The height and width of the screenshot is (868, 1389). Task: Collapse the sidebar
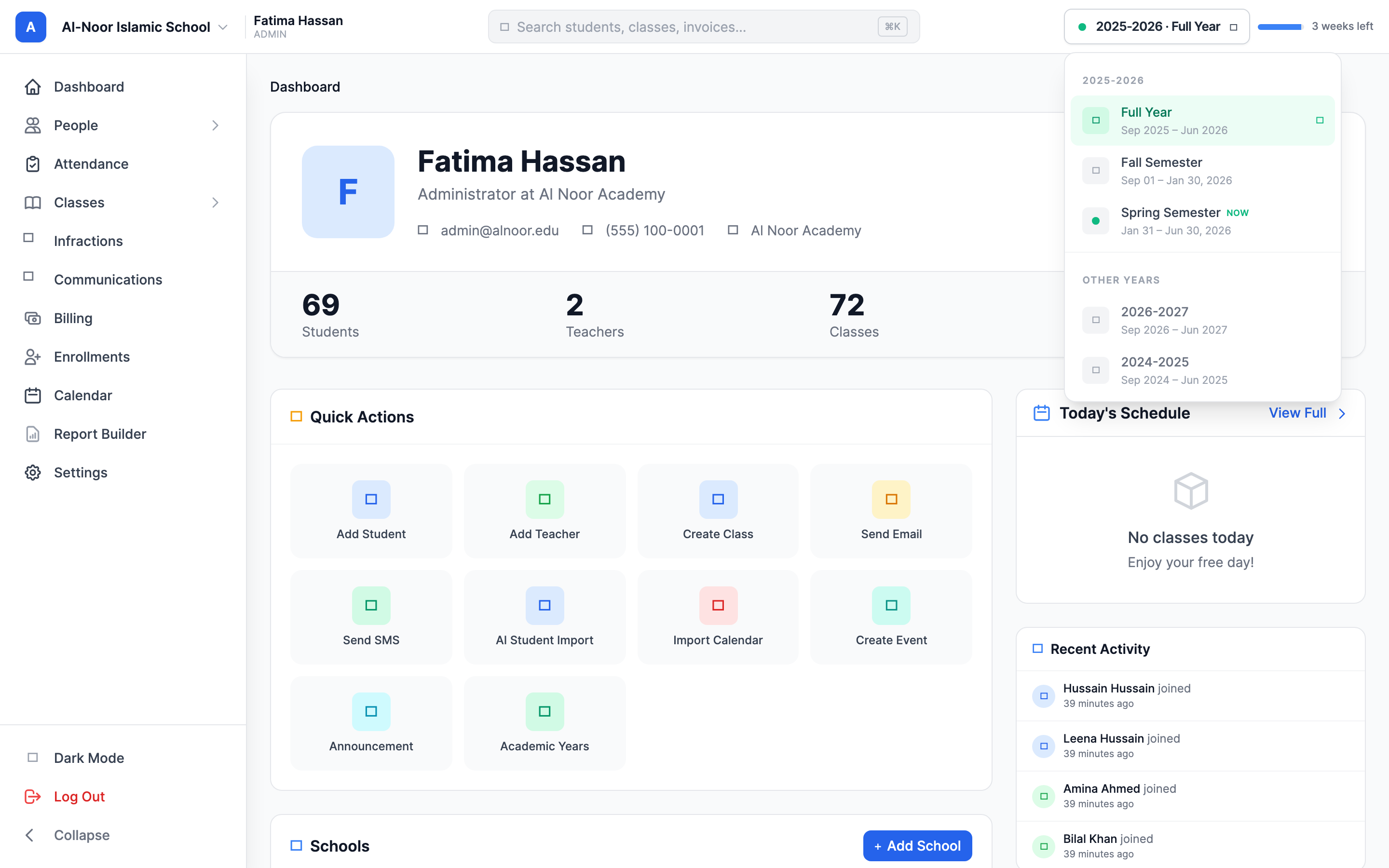tap(123, 835)
